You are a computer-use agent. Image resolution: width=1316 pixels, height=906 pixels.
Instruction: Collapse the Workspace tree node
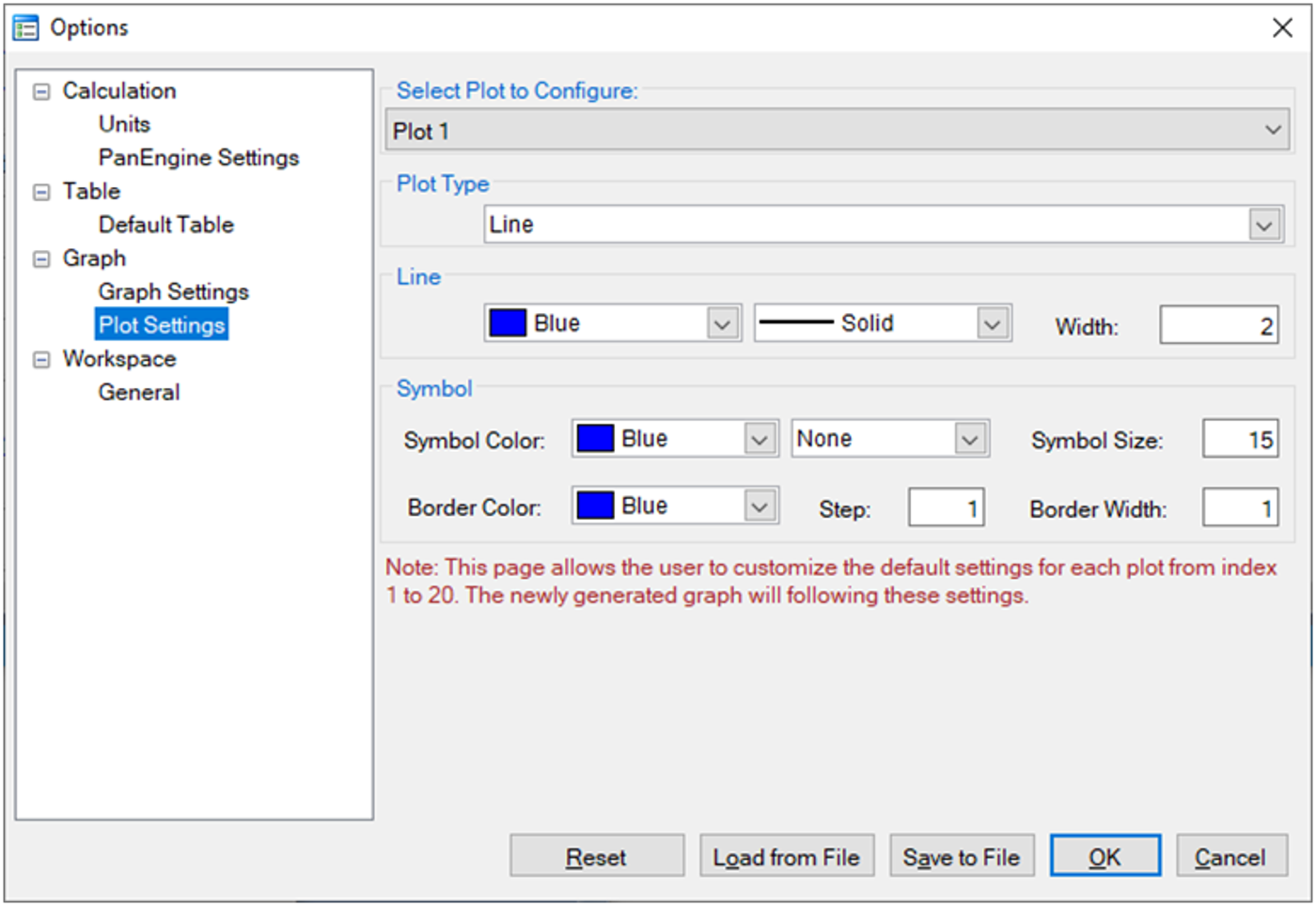point(41,360)
